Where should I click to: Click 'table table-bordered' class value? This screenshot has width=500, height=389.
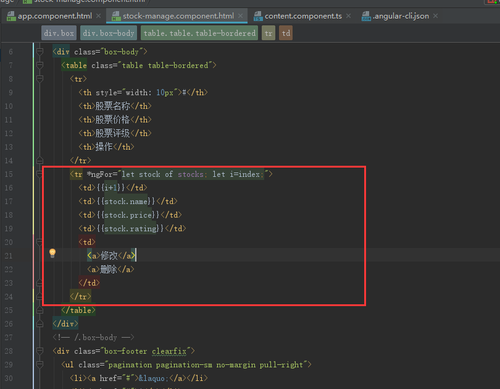pos(165,65)
